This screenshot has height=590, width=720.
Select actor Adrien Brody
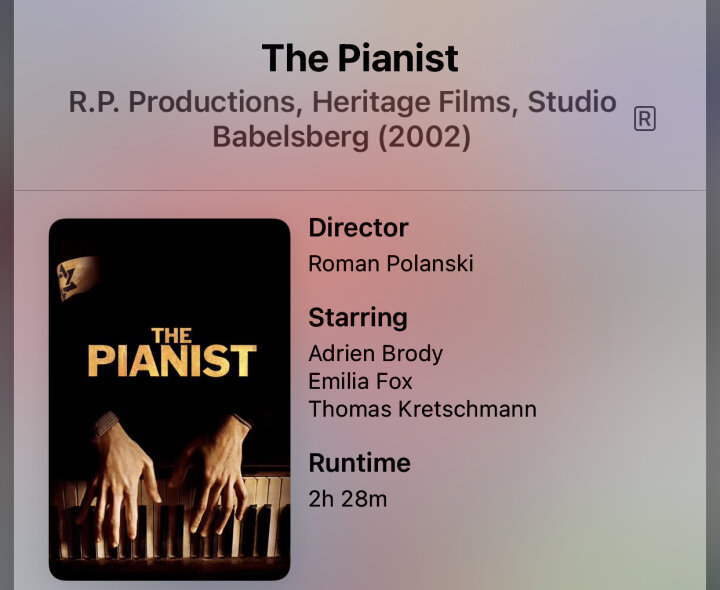tap(376, 354)
